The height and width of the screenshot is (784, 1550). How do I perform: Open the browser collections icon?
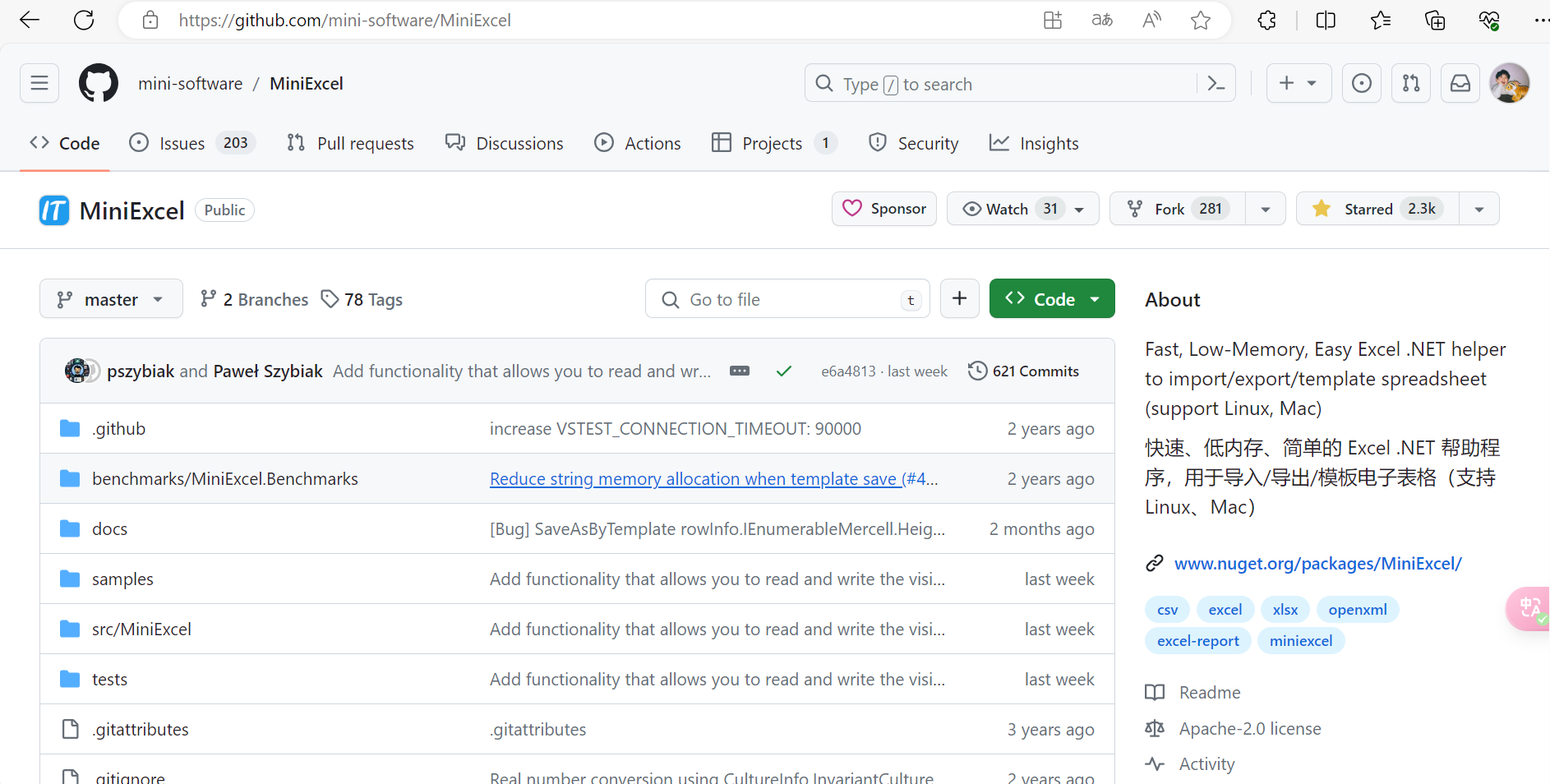point(1435,20)
